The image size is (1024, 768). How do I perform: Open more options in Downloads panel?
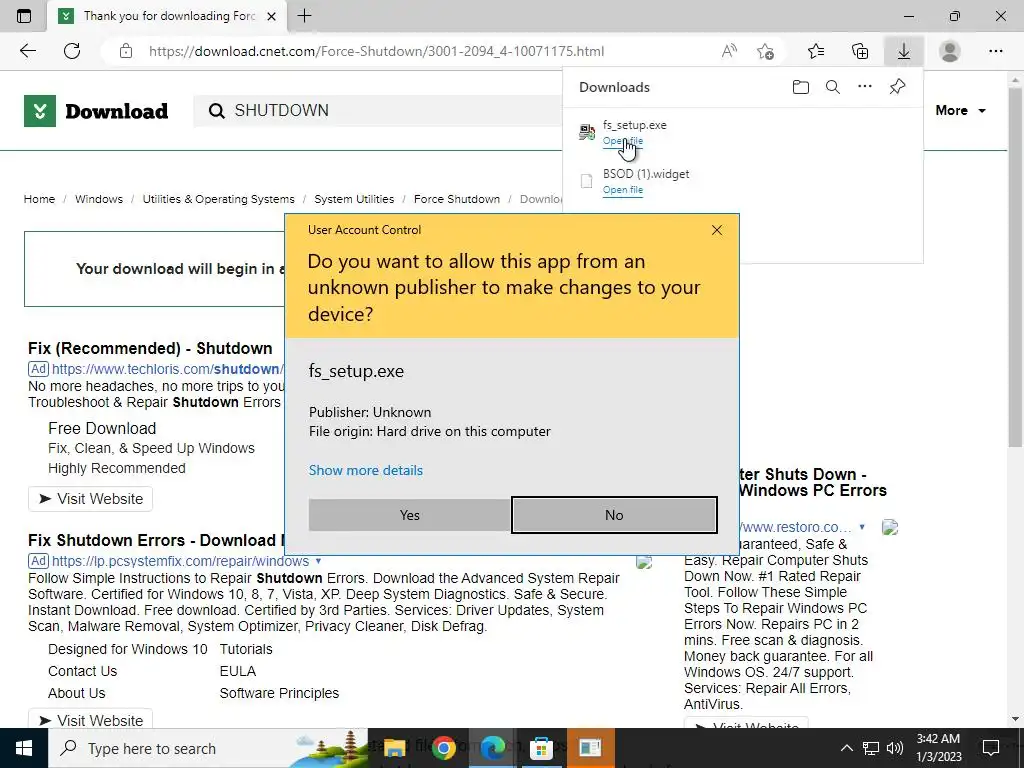[x=865, y=86]
